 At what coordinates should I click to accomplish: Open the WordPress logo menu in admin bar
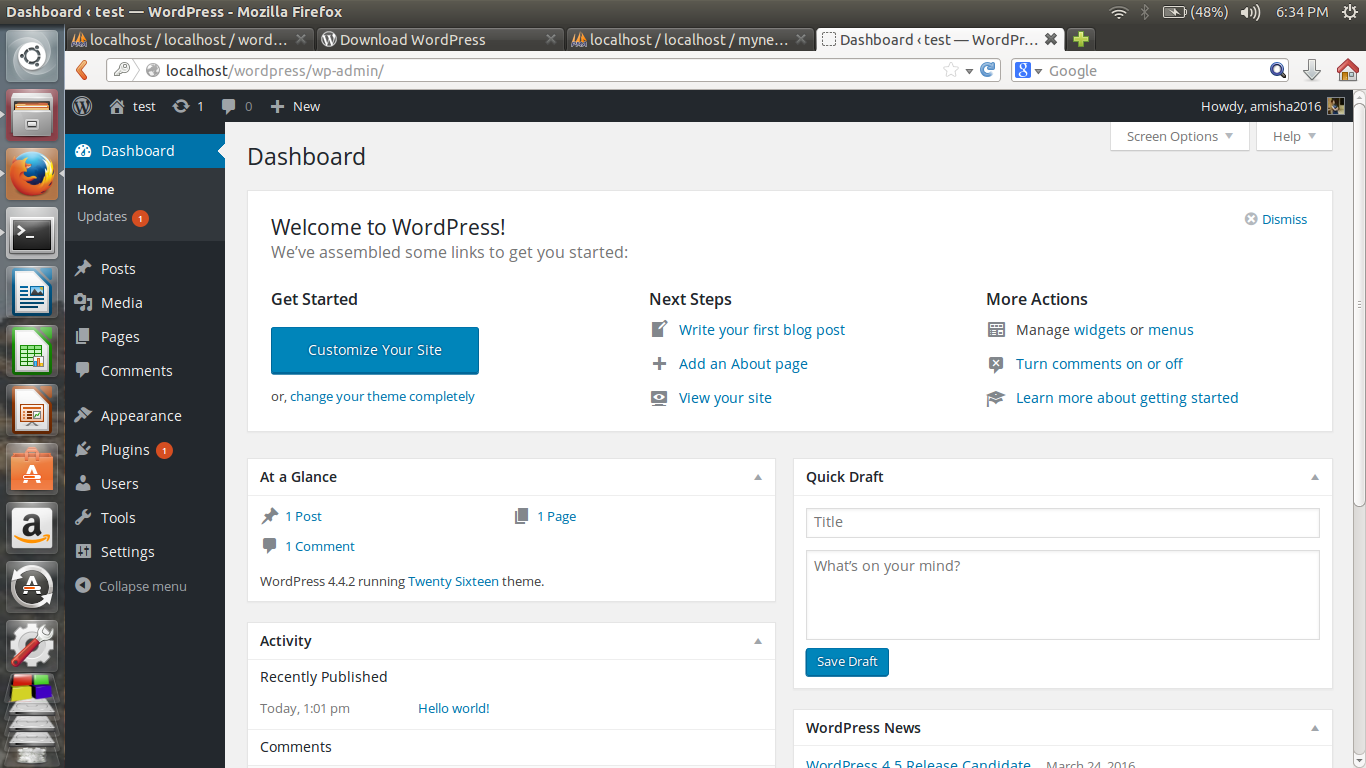[82, 106]
